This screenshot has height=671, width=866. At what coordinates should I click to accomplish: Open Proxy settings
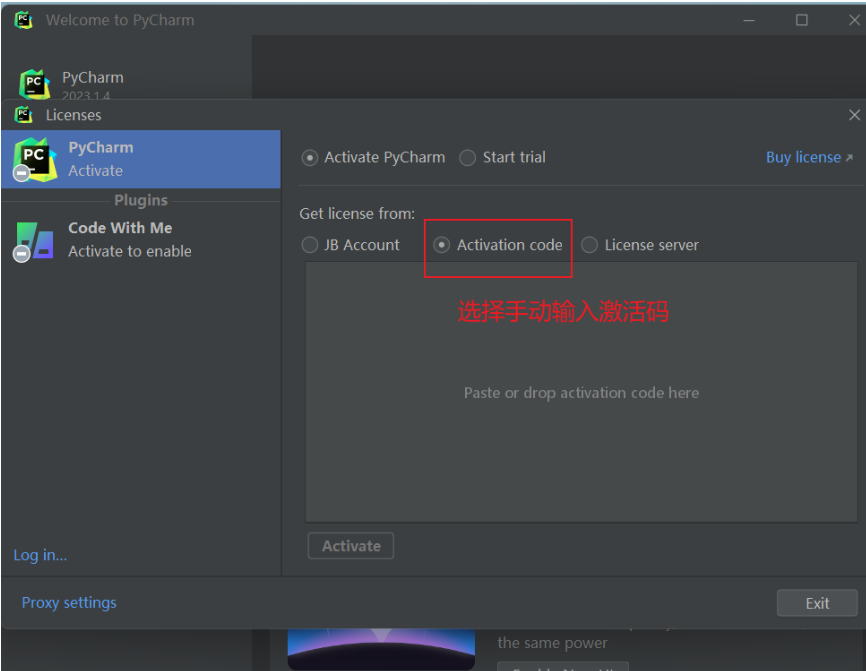pos(69,603)
